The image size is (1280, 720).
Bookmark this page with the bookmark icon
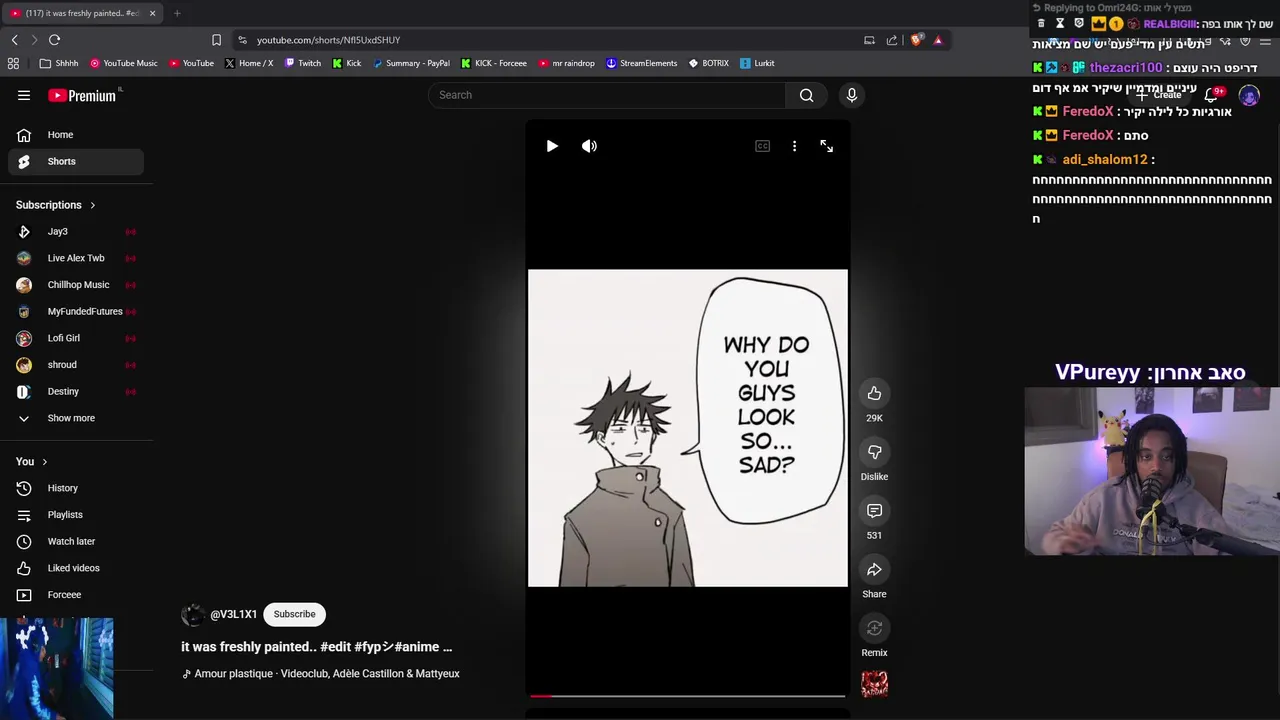click(216, 40)
